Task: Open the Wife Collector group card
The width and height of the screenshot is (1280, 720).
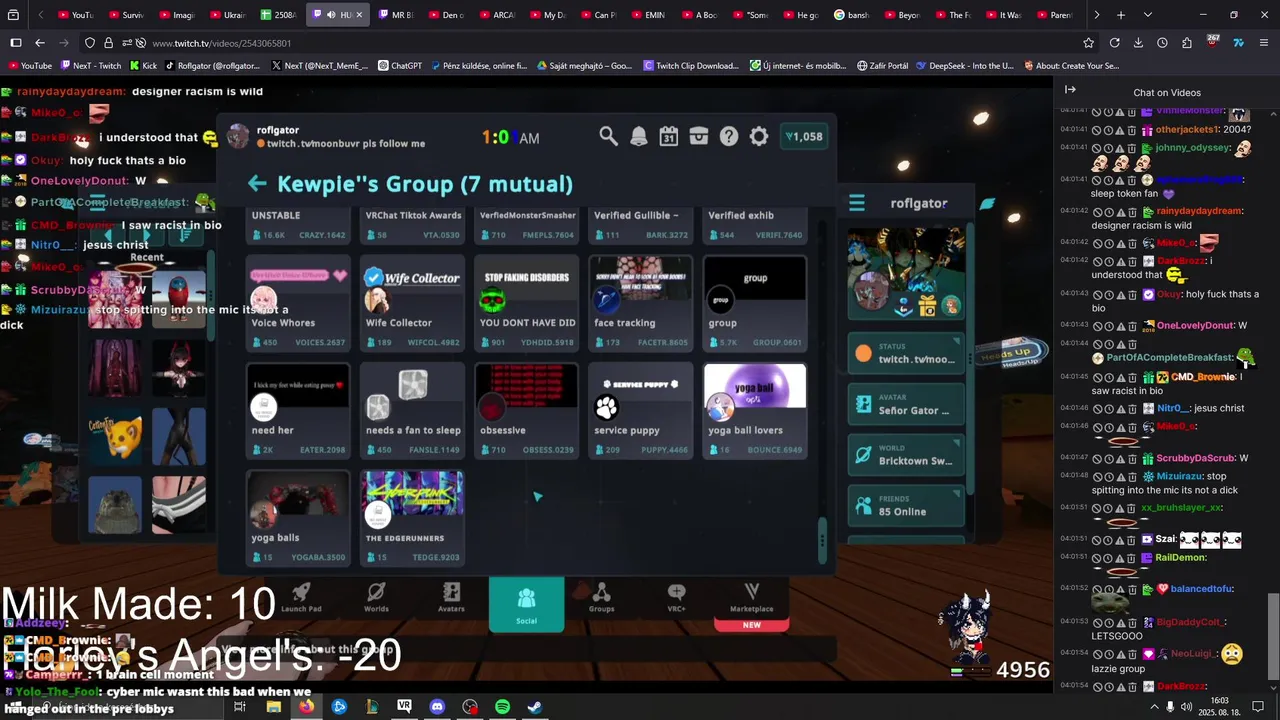Action: point(412,303)
